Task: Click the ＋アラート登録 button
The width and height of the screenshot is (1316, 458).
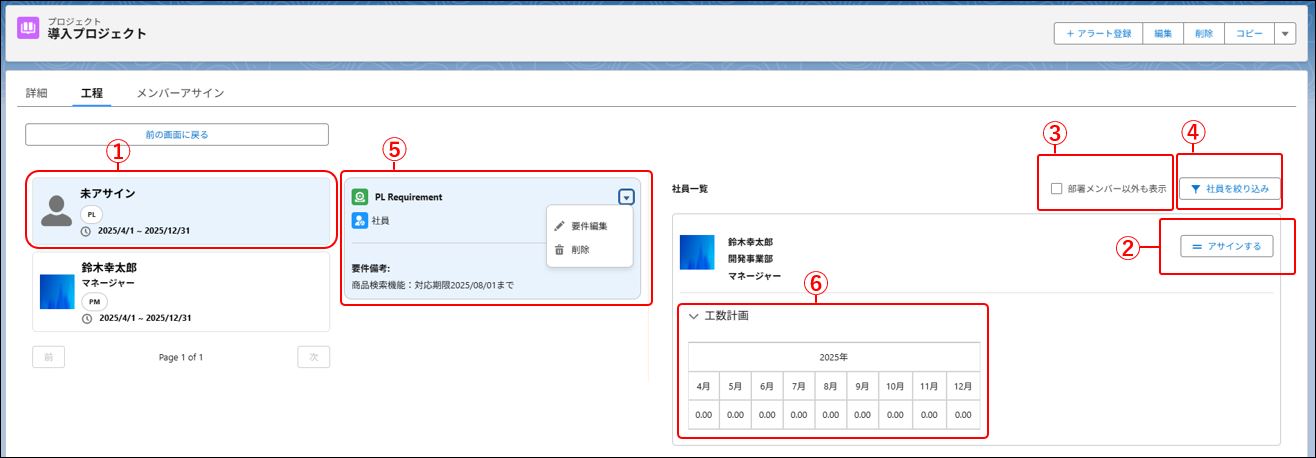Action: click(1099, 33)
